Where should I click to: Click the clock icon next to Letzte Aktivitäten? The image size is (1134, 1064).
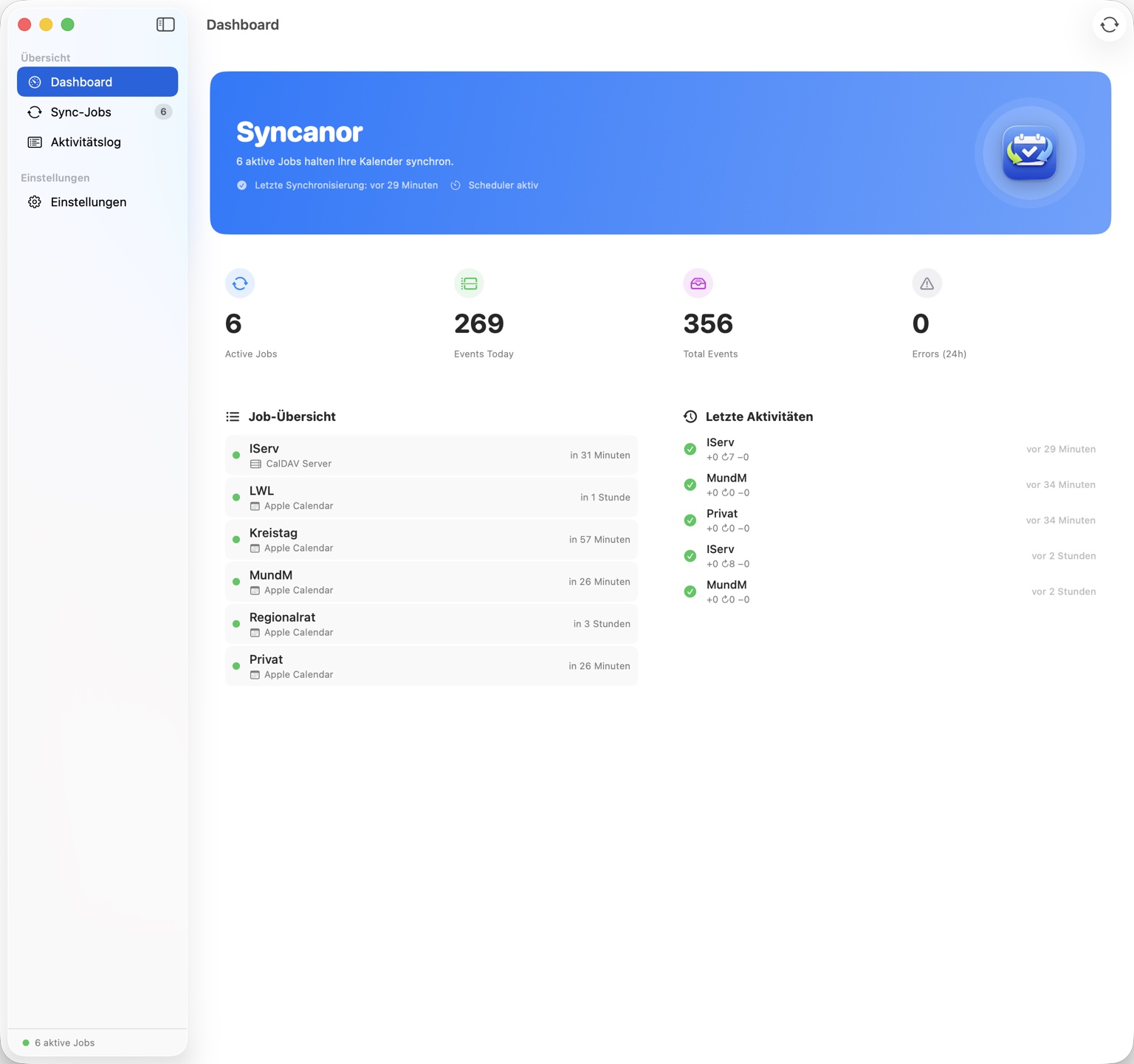pyautogui.click(x=690, y=416)
